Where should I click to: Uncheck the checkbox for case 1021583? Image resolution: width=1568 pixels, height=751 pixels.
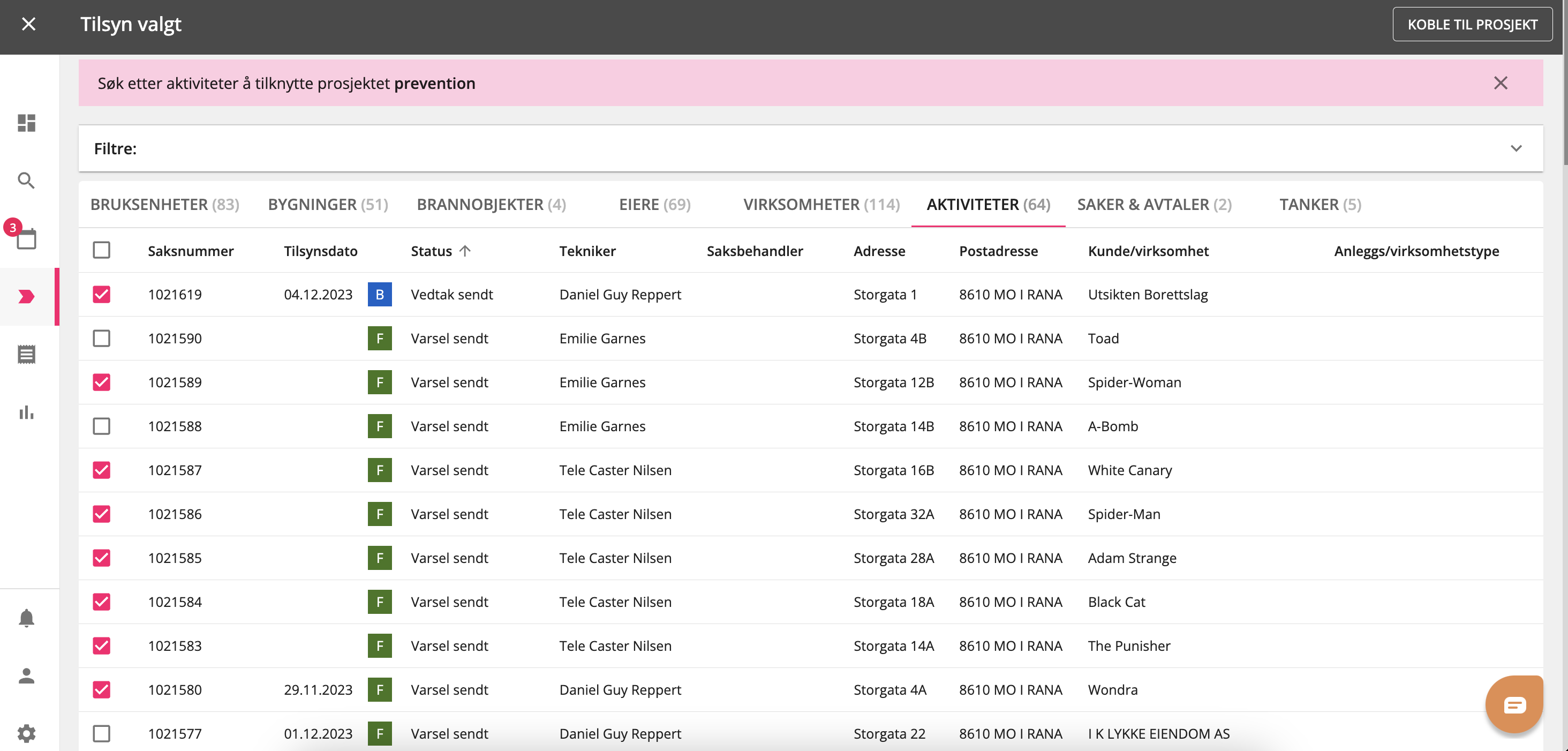pyautogui.click(x=102, y=645)
